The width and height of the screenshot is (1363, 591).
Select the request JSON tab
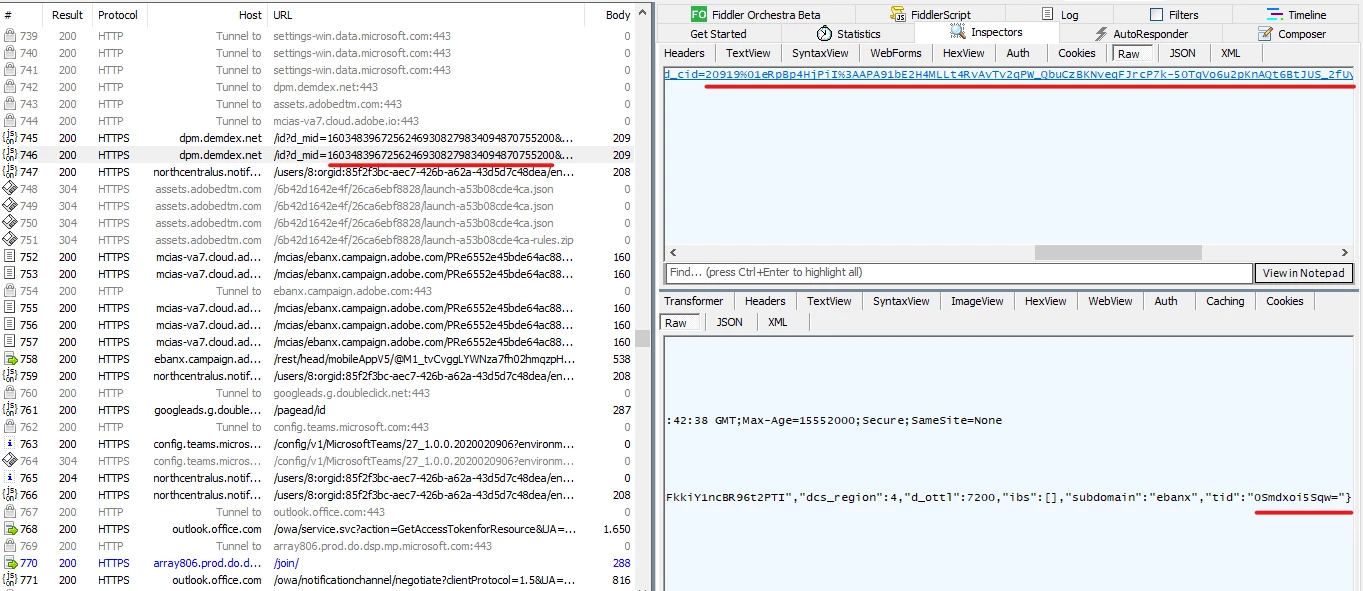(x=1182, y=53)
